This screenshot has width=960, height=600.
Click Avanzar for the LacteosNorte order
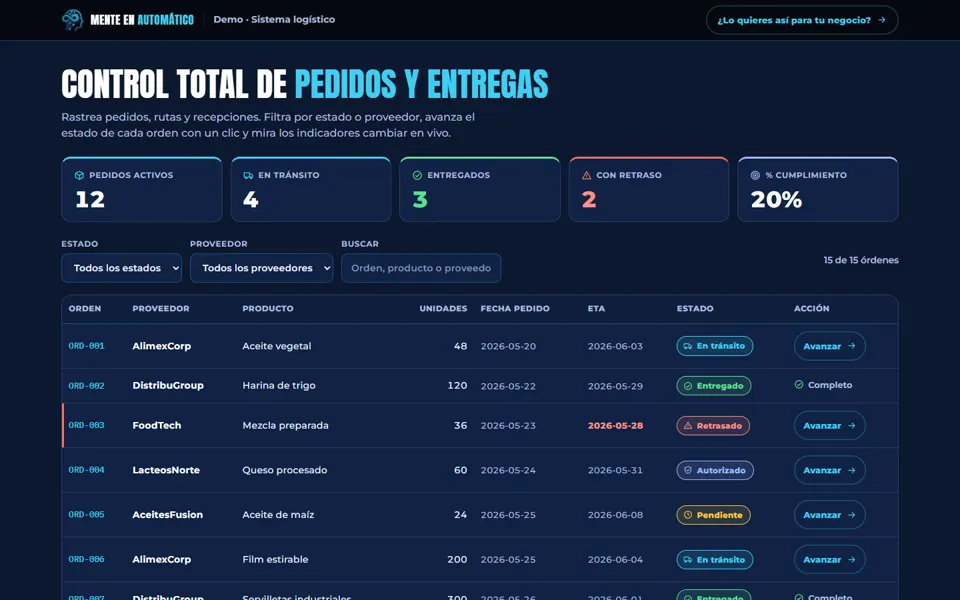[x=830, y=470]
